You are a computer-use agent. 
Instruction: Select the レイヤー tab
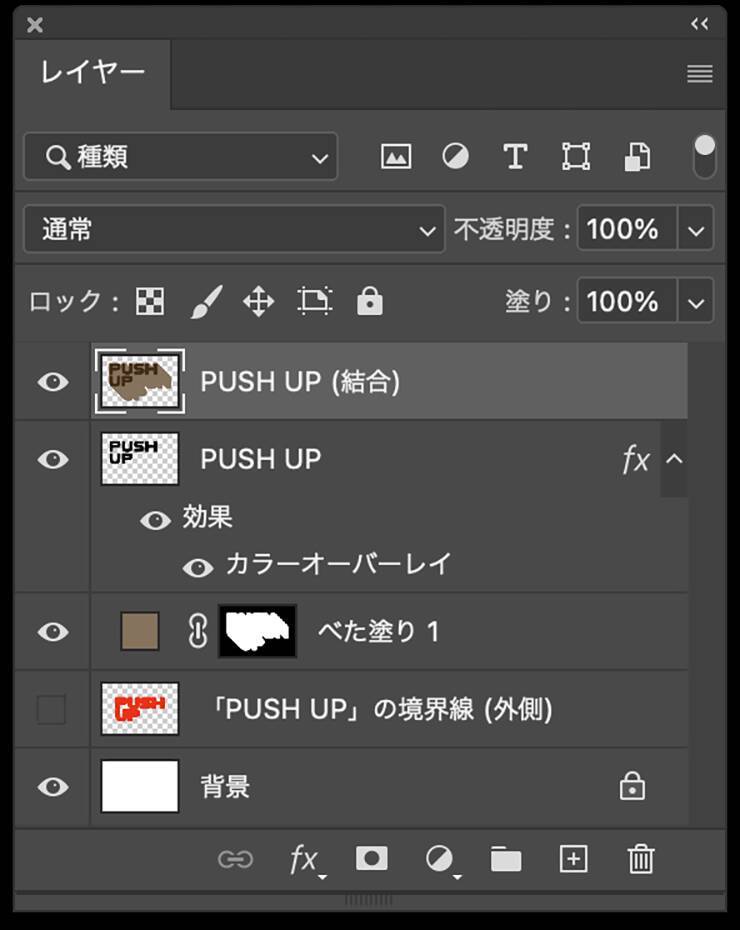(x=93, y=73)
